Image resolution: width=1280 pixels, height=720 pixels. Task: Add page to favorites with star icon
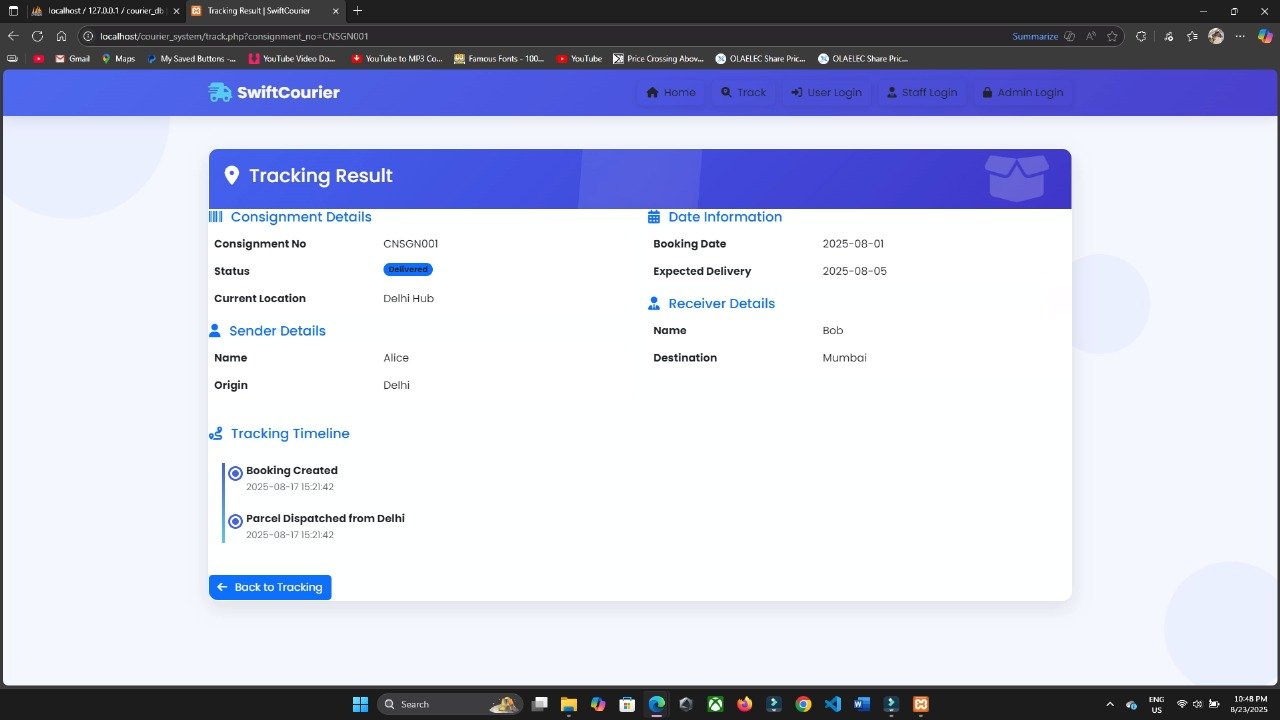click(1112, 36)
